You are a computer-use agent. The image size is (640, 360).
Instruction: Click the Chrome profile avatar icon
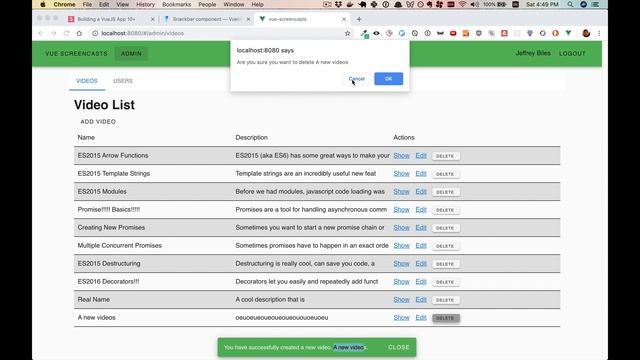pyautogui.click(x=586, y=33)
